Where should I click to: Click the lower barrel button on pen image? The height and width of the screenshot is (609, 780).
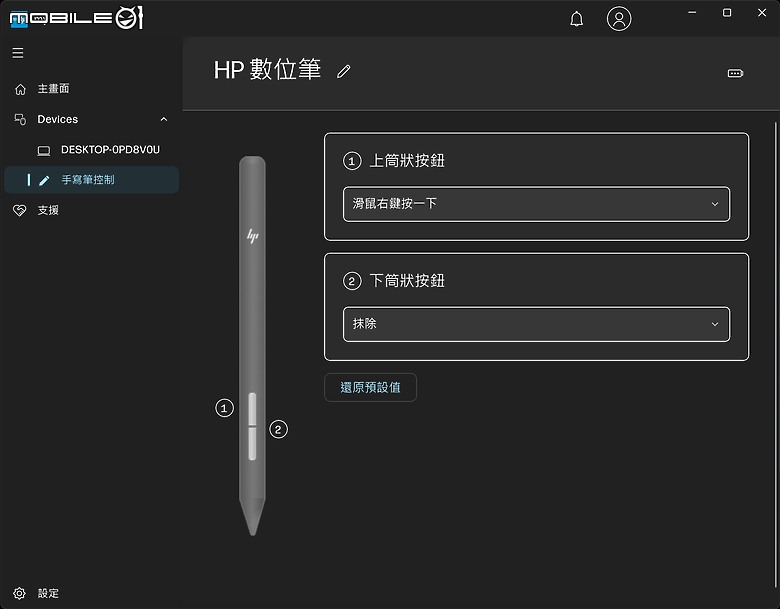click(252, 443)
